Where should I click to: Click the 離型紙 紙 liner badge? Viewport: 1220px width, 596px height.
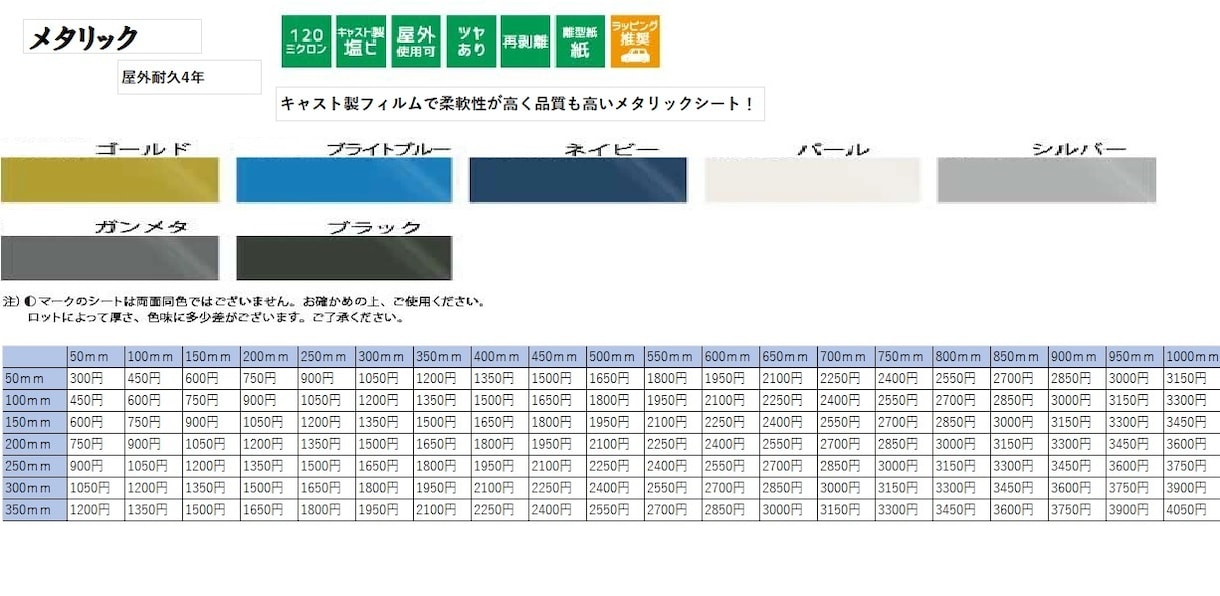(580, 41)
